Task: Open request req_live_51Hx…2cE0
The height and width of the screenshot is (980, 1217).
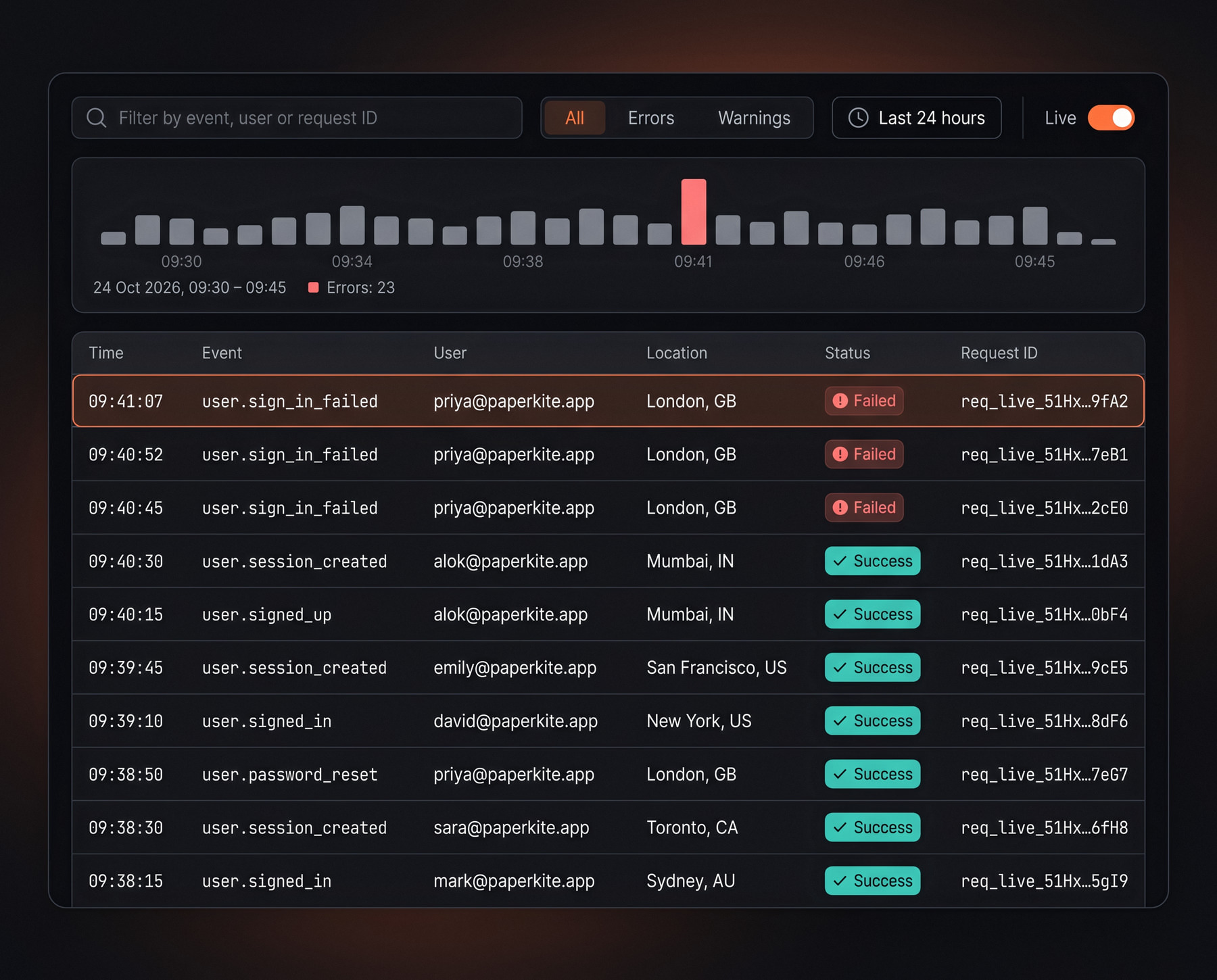Action: (1044, 508)
